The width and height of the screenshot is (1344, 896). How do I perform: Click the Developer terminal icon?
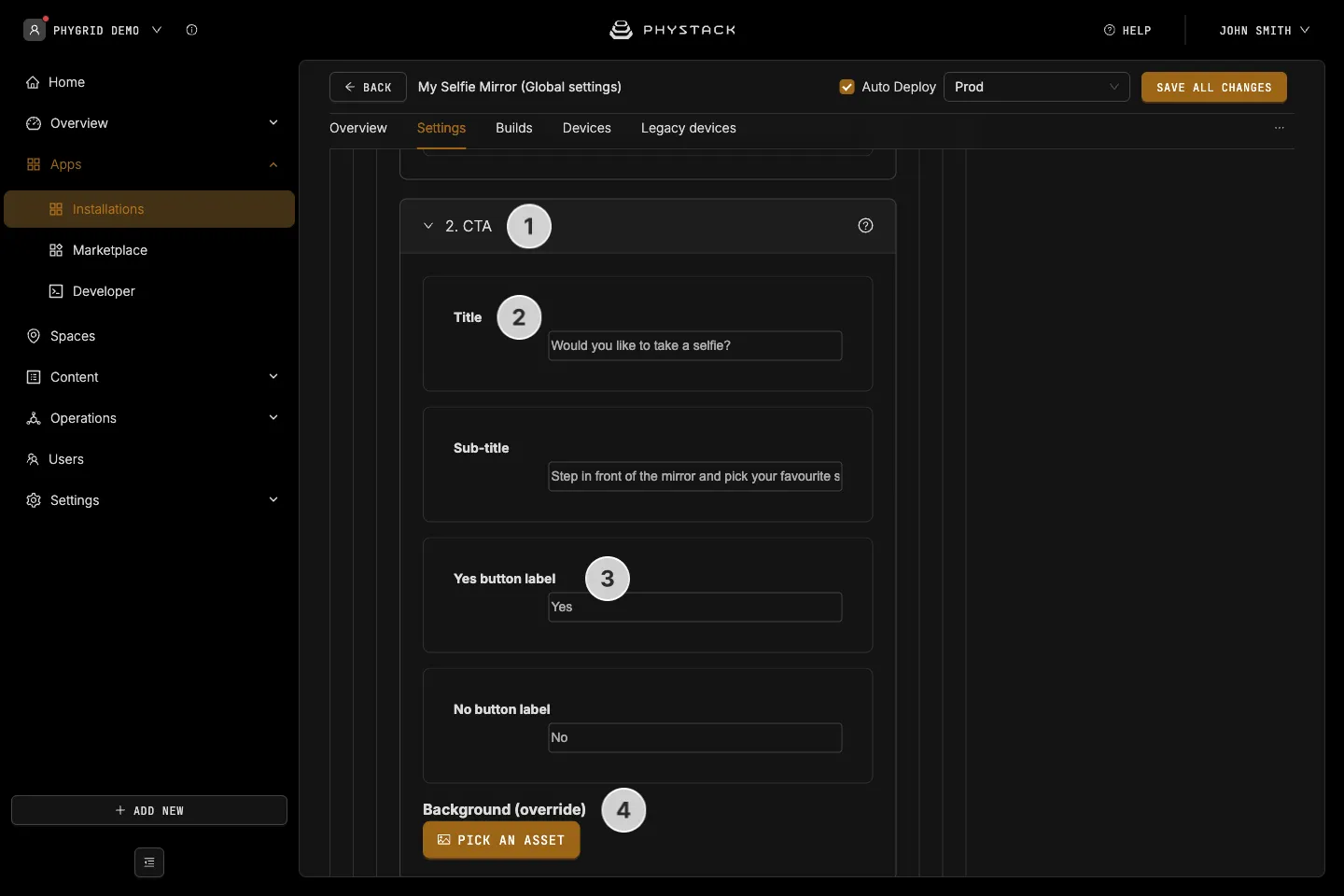click(56, 291)
